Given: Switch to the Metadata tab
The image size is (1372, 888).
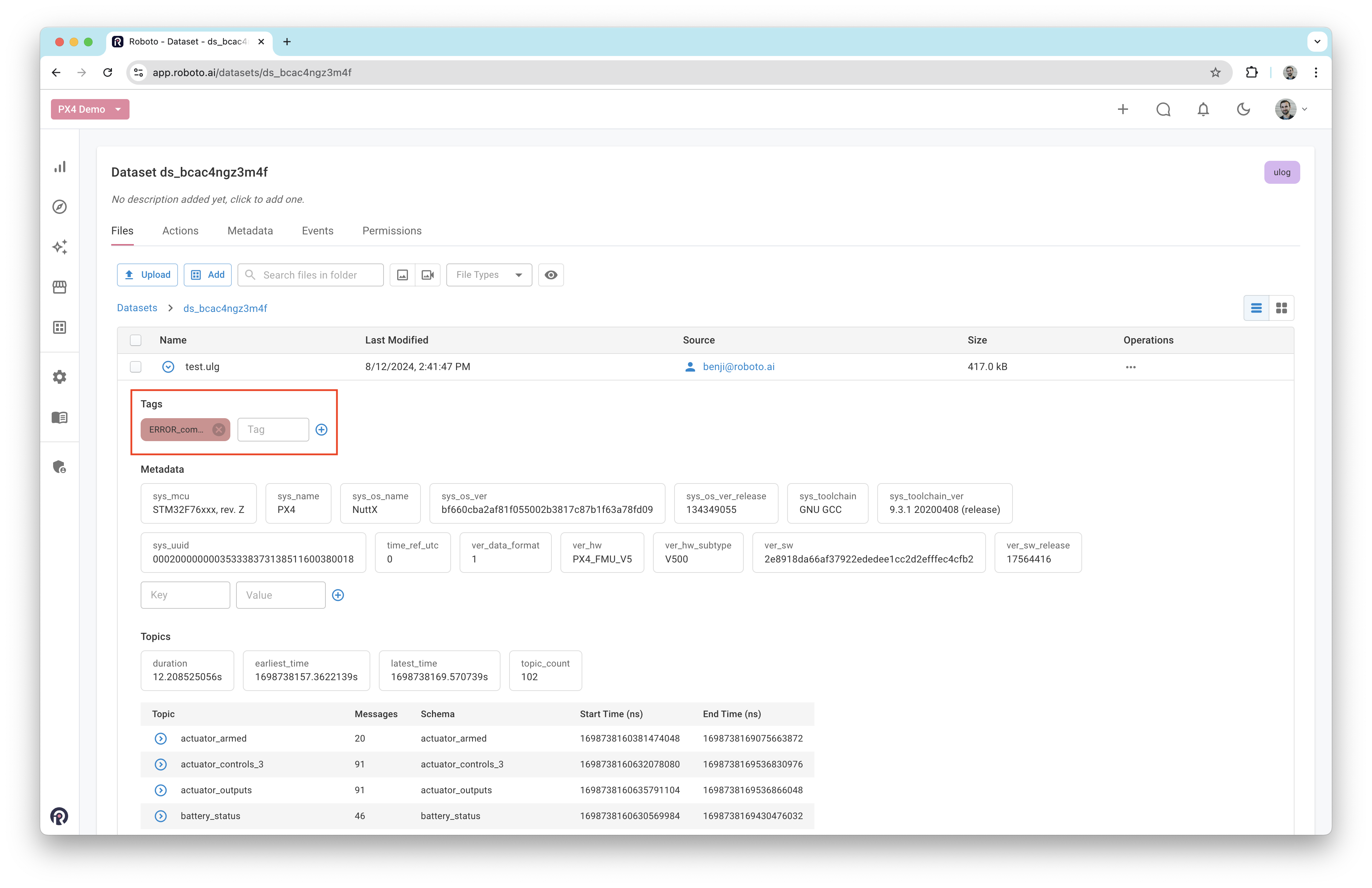Looking at the screenshot, I should (x=250, y=231).
